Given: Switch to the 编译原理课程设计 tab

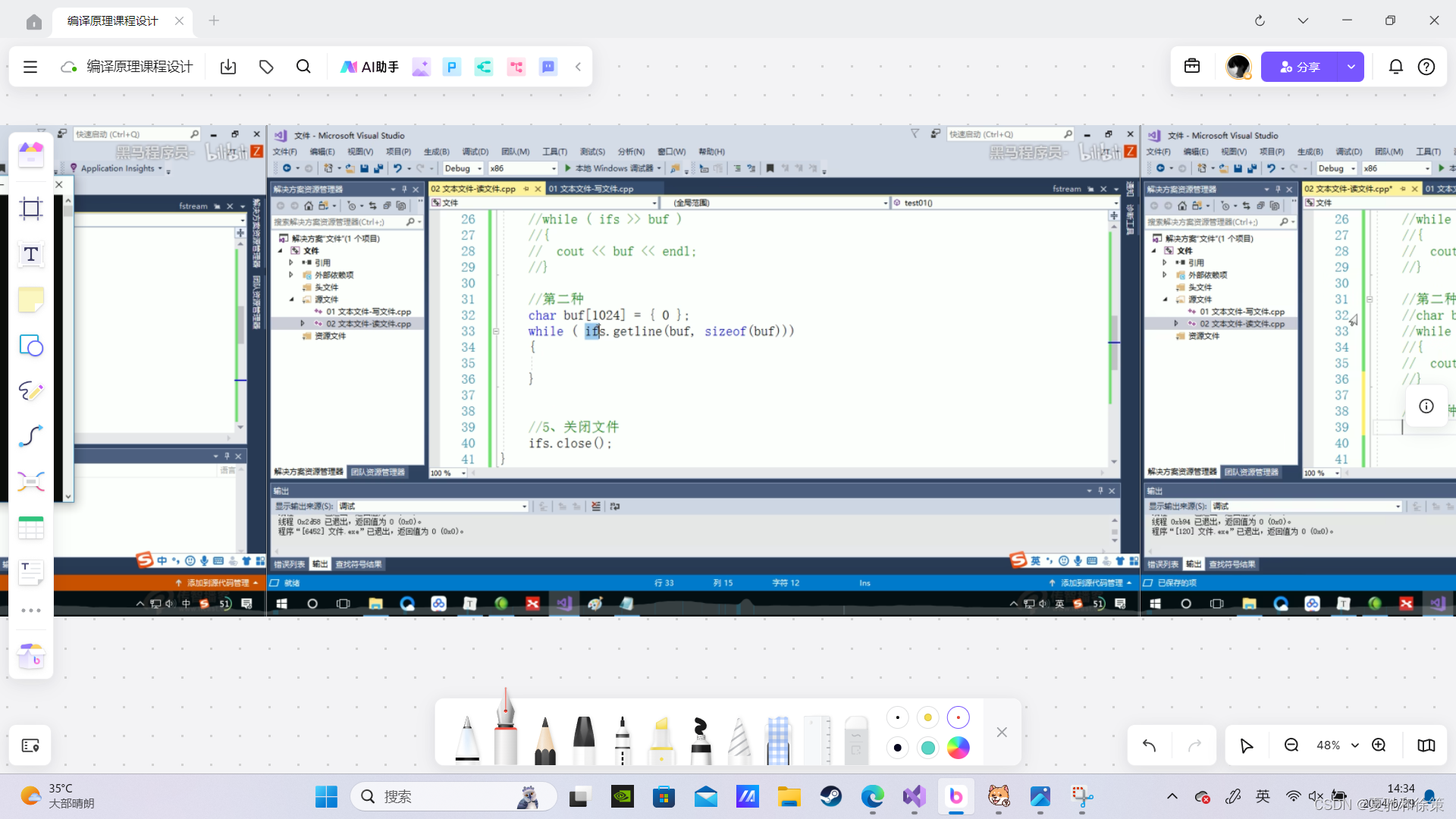Looking at the screenshot, I should click(x=113, y=20).
